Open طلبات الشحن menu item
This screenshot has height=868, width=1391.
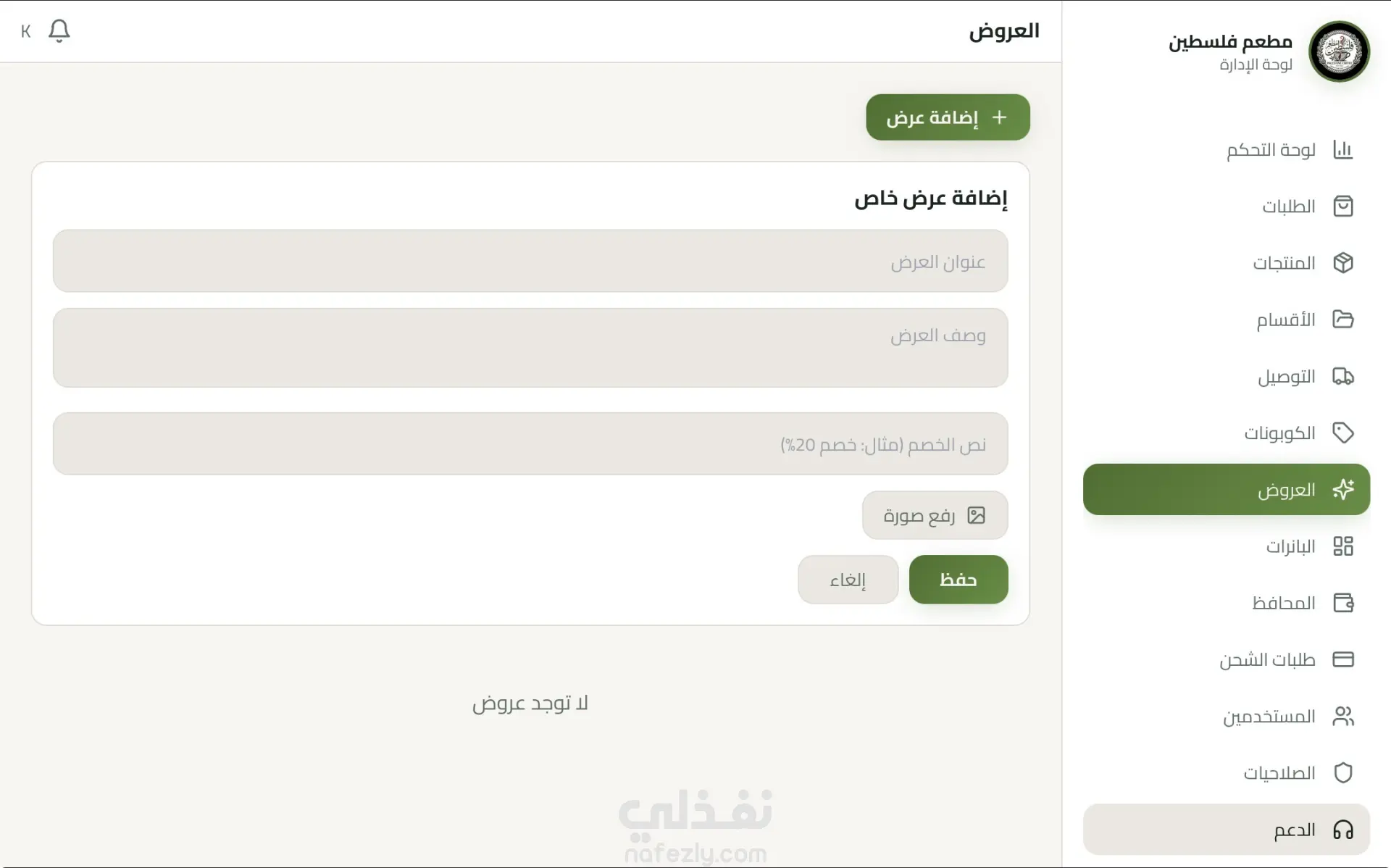[1267, 660]
